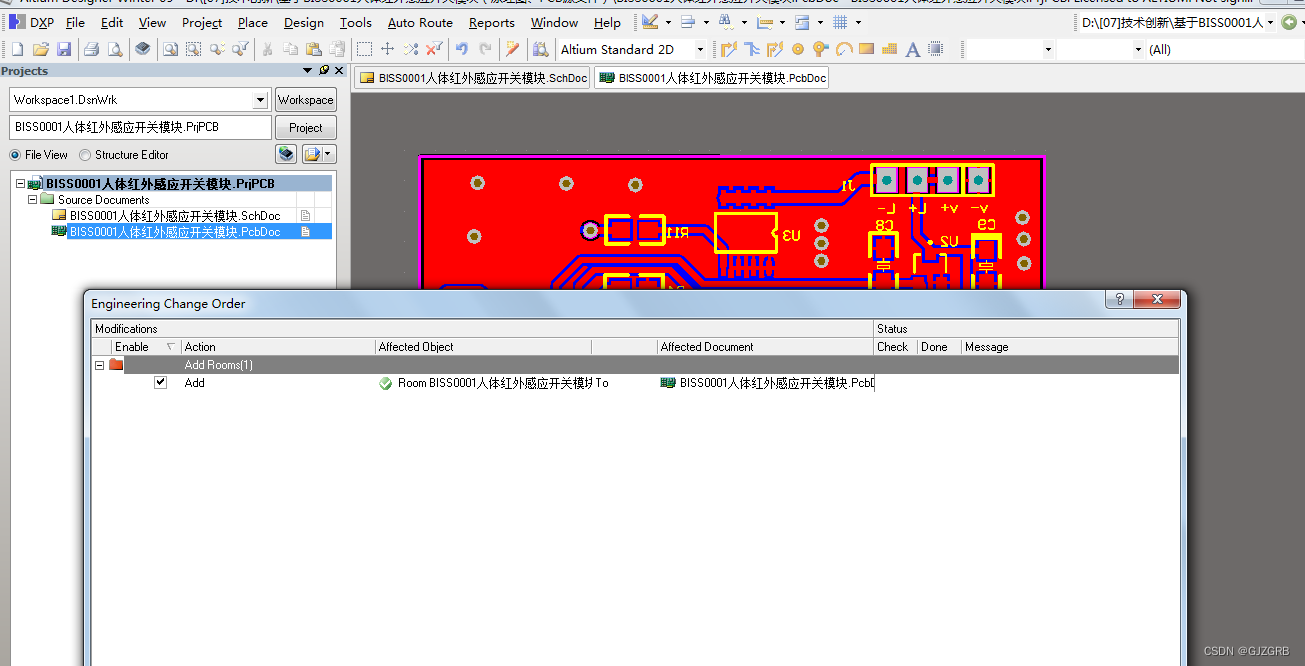Place a component
This screenshot has width=1305, height=666.
[936, 49]
